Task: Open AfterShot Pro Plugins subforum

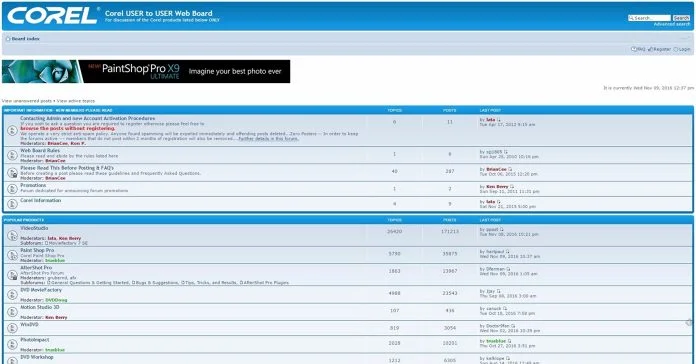Action: point(266,282)
